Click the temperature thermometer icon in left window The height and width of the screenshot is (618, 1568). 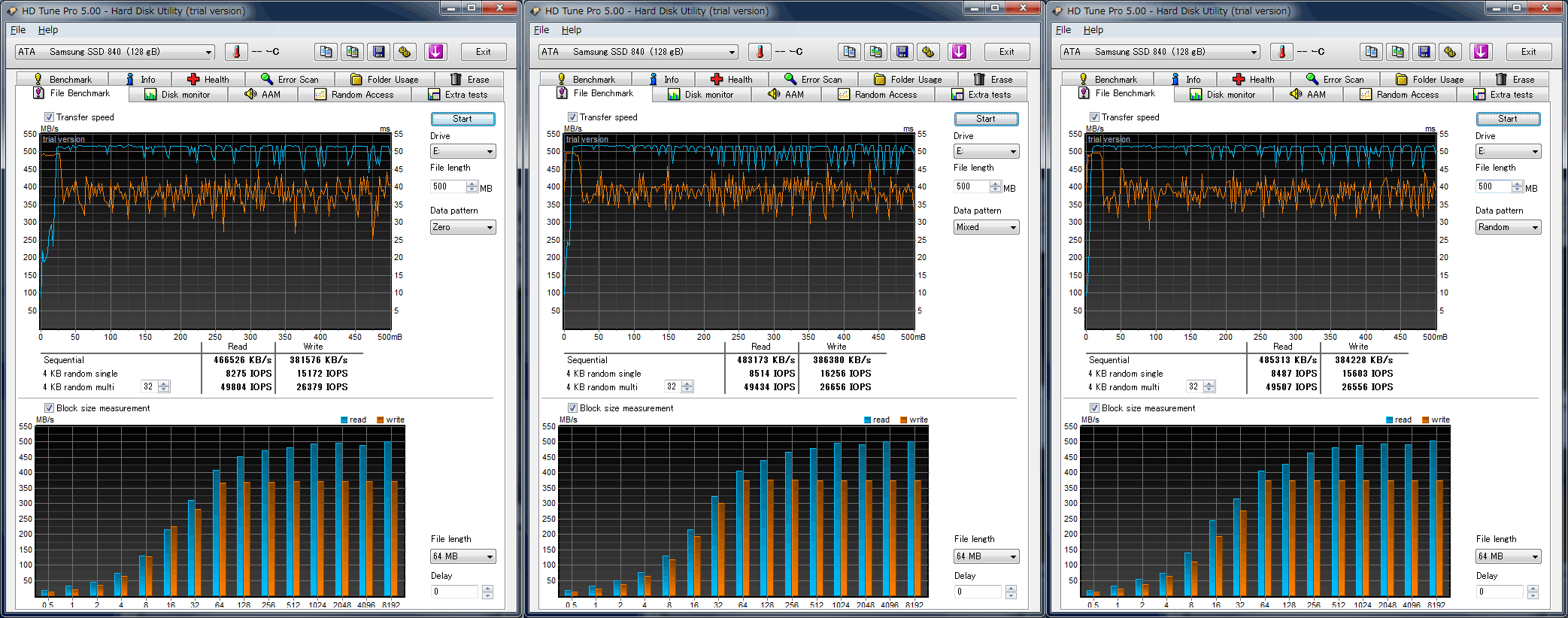coord(236,52)
